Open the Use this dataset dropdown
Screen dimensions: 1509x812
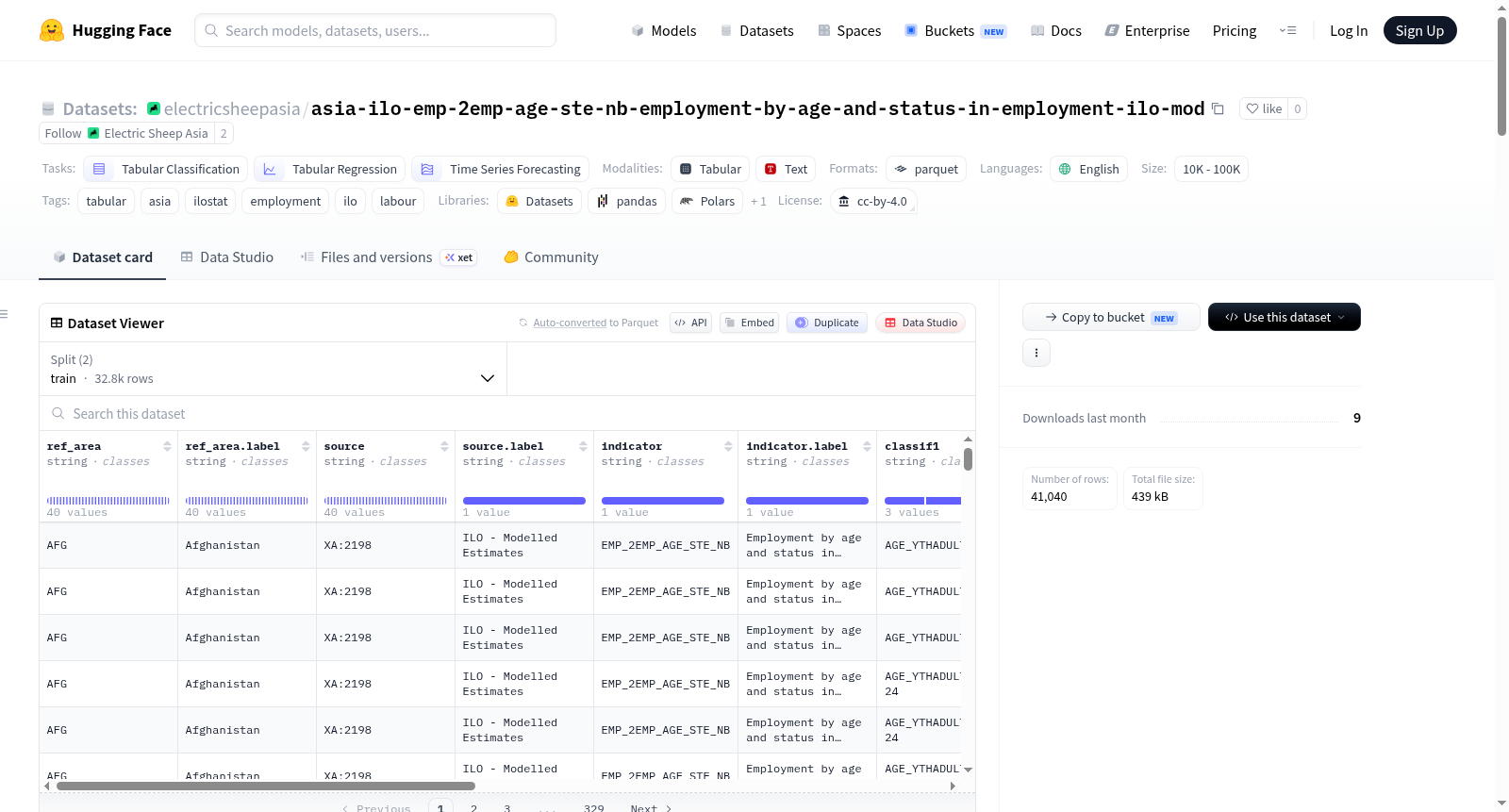coord(1285,317)
